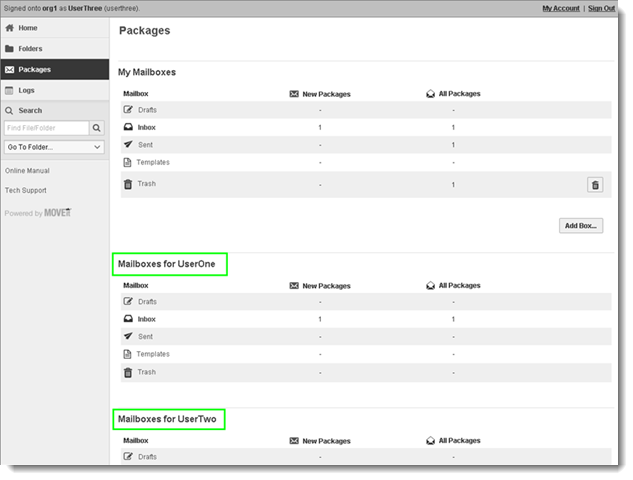Click the search magnifier button beside Find File/Folder
The width and height of the screenshot is (633, 480).
97,128
